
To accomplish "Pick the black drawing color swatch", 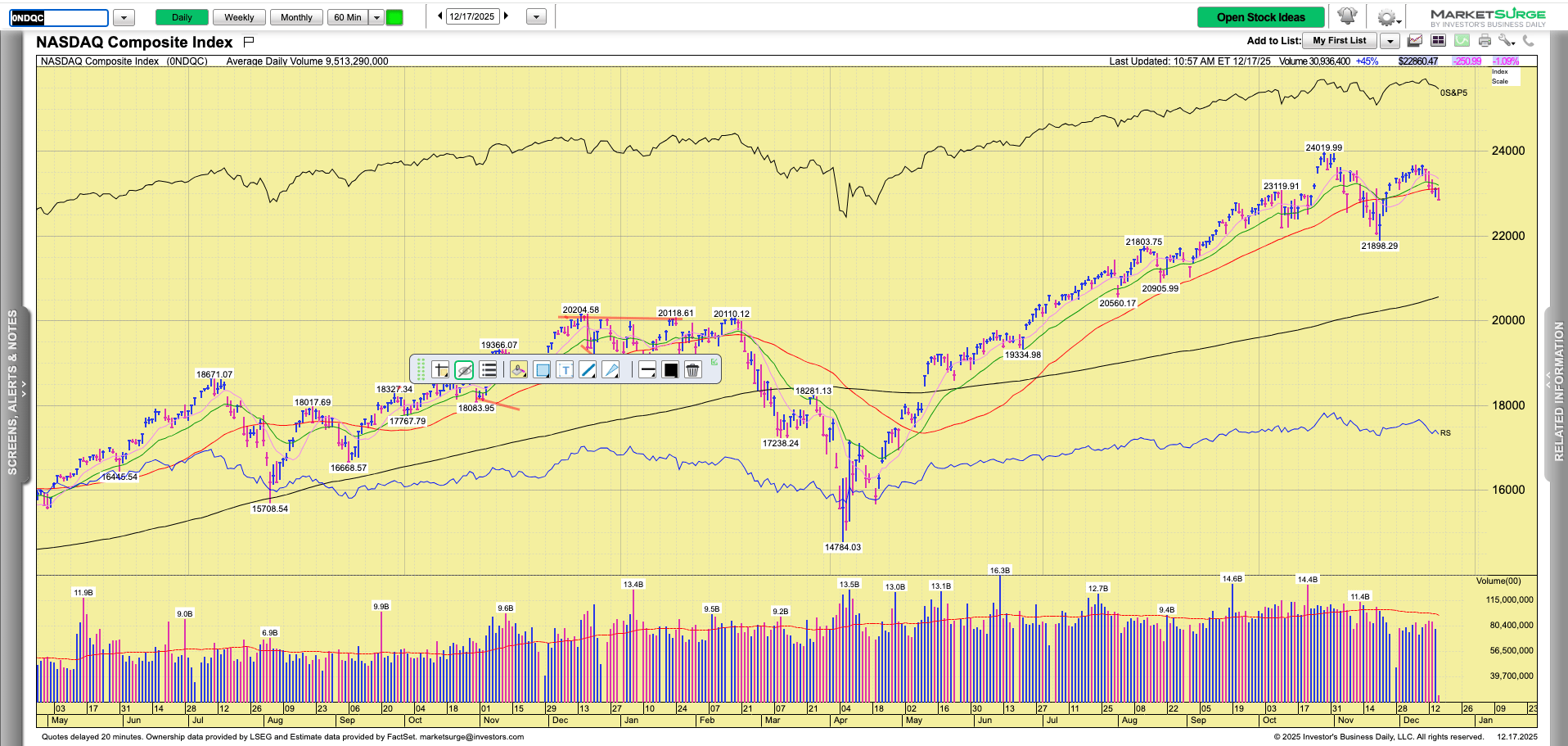I will 670,370.
